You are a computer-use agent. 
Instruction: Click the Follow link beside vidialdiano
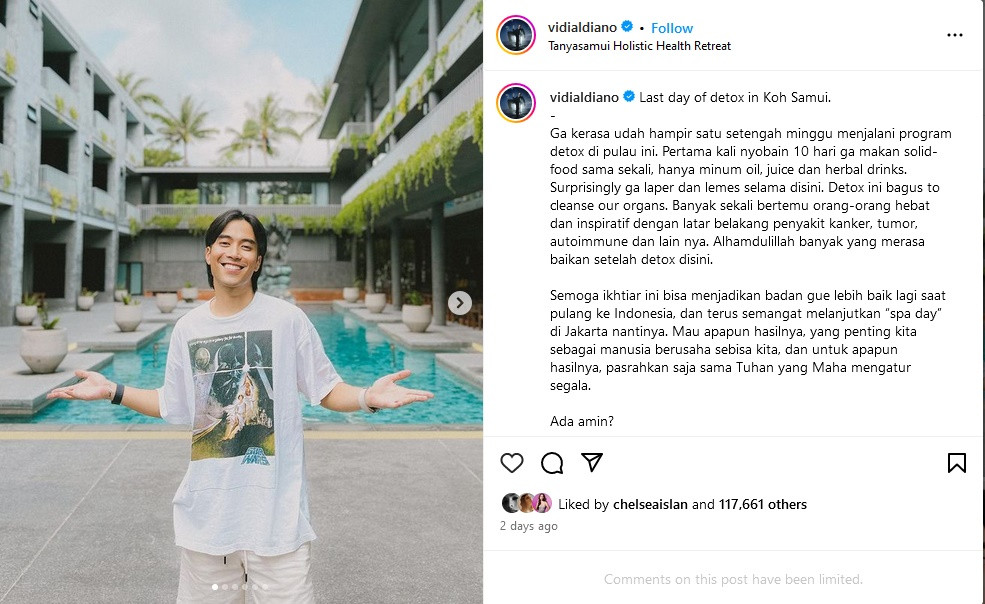coord(672,28)
